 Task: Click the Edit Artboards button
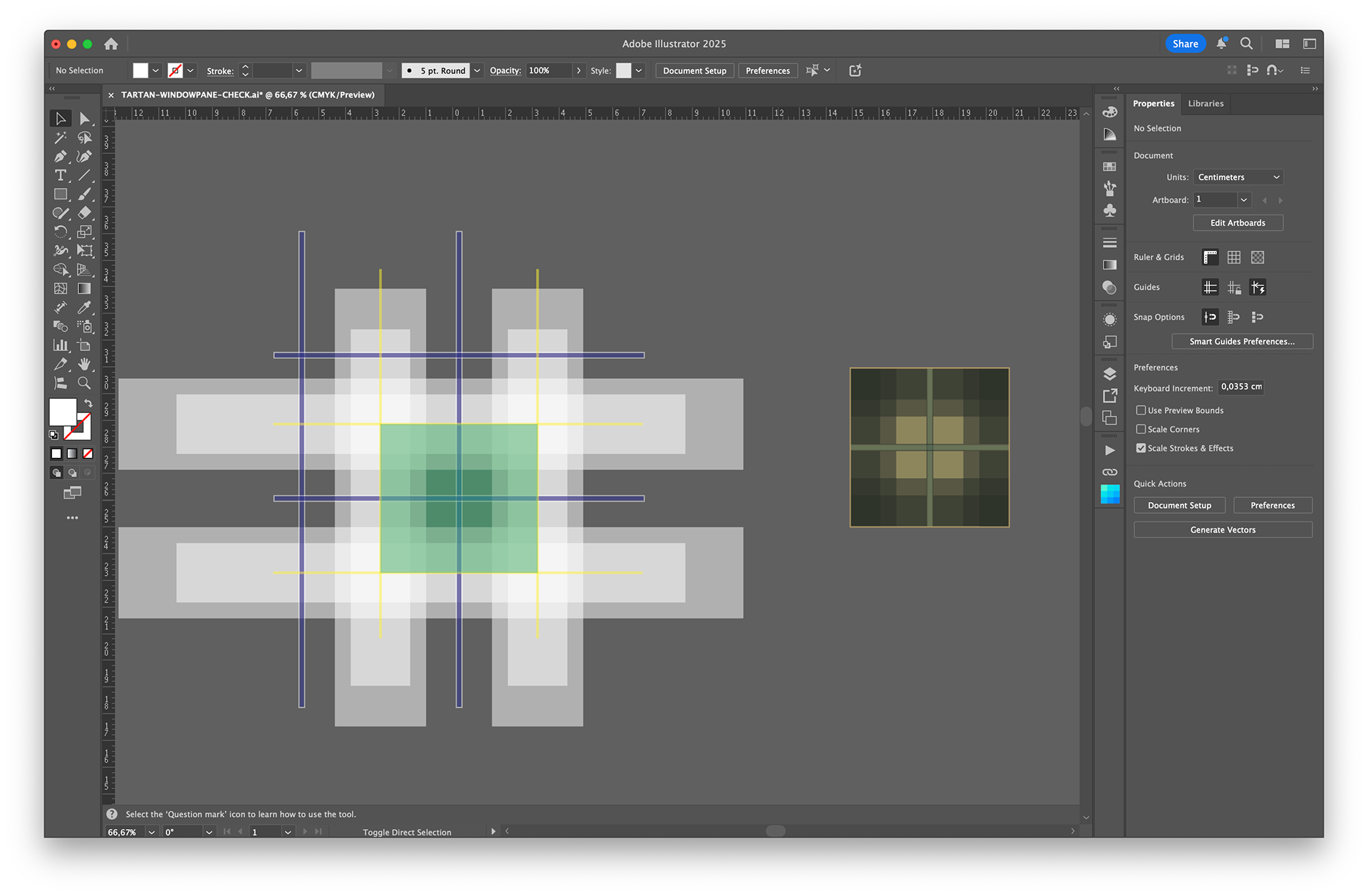[x=1238, y=223]
